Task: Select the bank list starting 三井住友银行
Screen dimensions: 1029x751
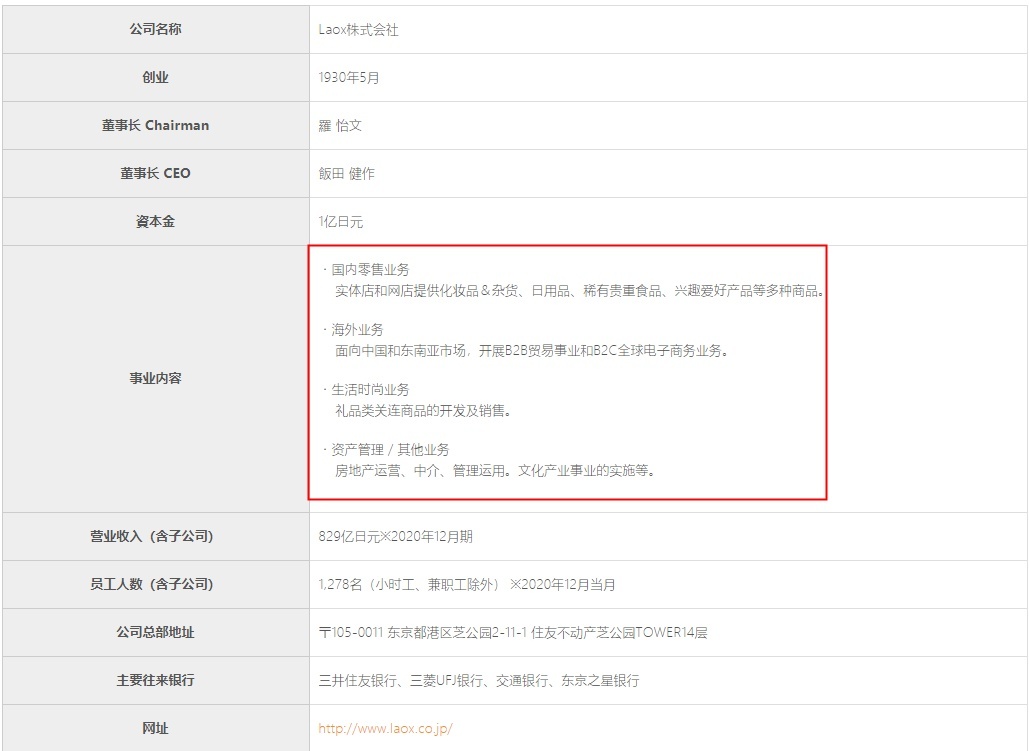Action: (478, 680)
